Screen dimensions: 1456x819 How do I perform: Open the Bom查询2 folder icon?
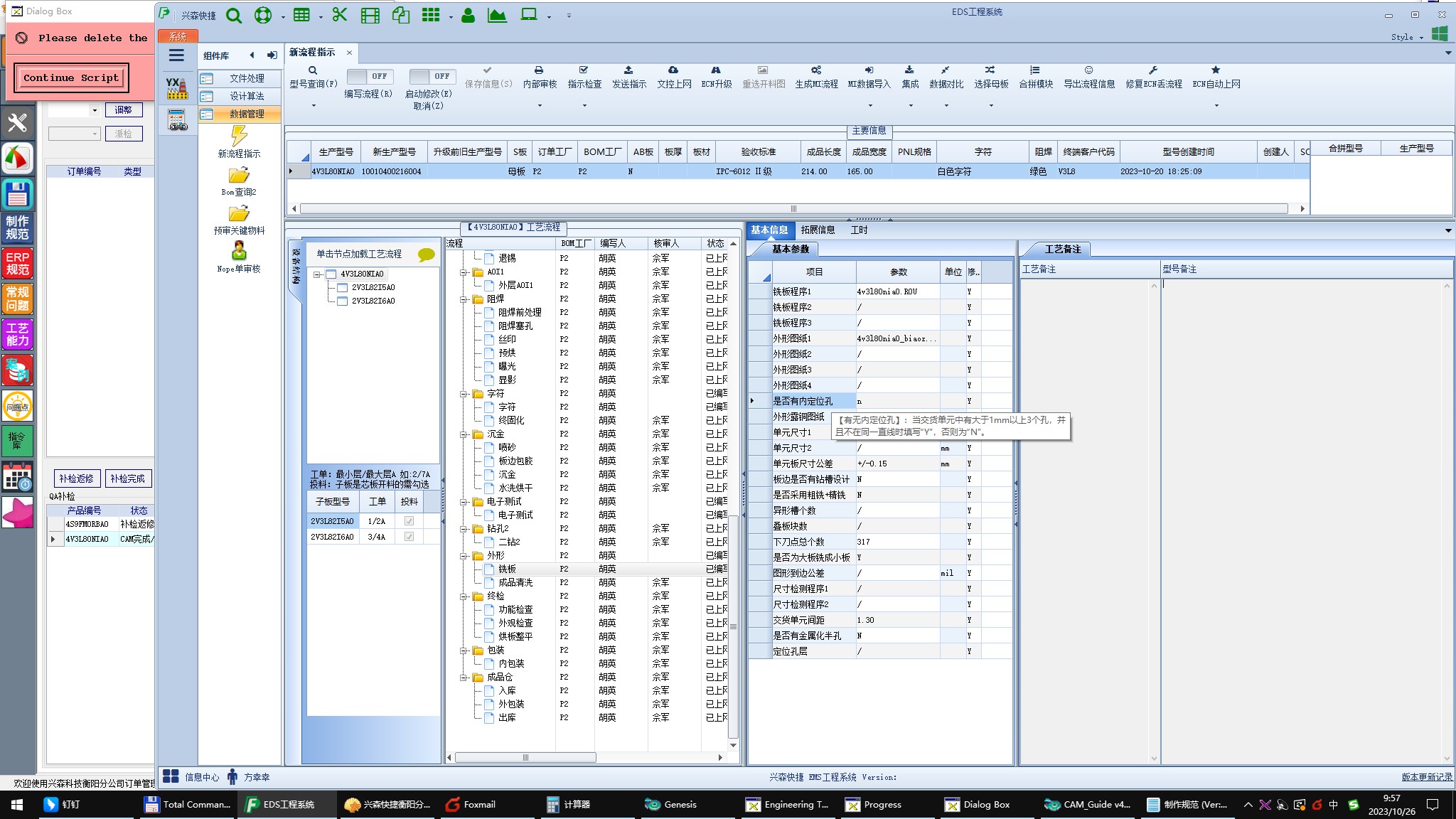point(239,175)
